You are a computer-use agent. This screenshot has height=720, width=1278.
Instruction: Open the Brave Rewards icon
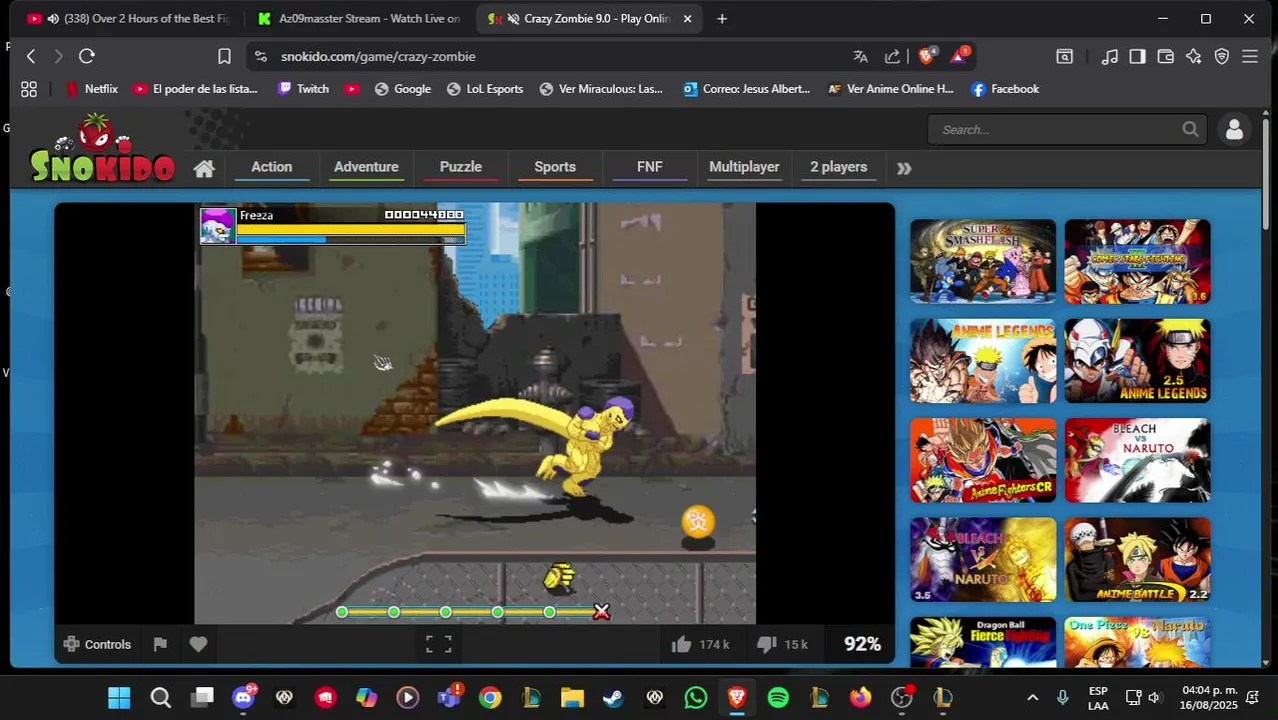point(959,55)
